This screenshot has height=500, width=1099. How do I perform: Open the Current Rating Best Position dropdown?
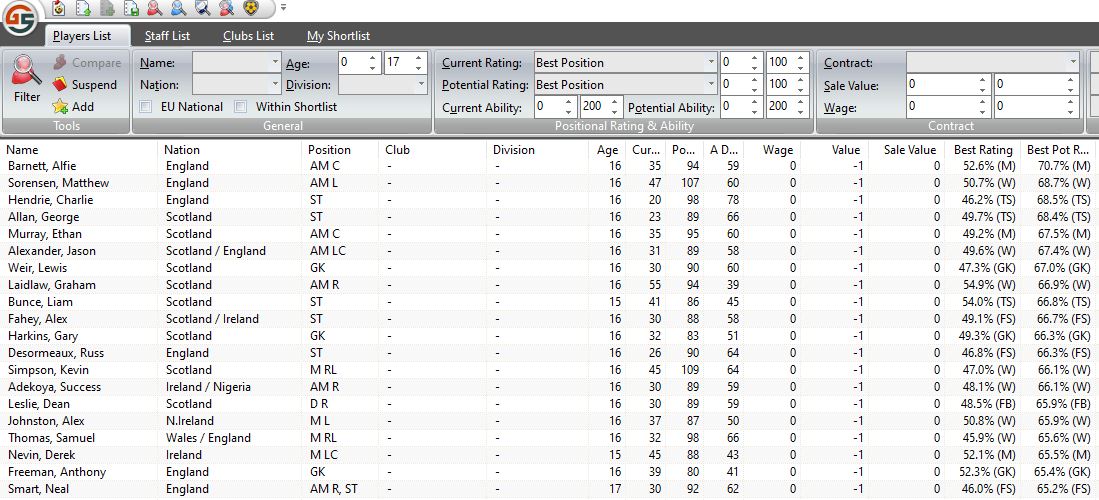[710, 63]
